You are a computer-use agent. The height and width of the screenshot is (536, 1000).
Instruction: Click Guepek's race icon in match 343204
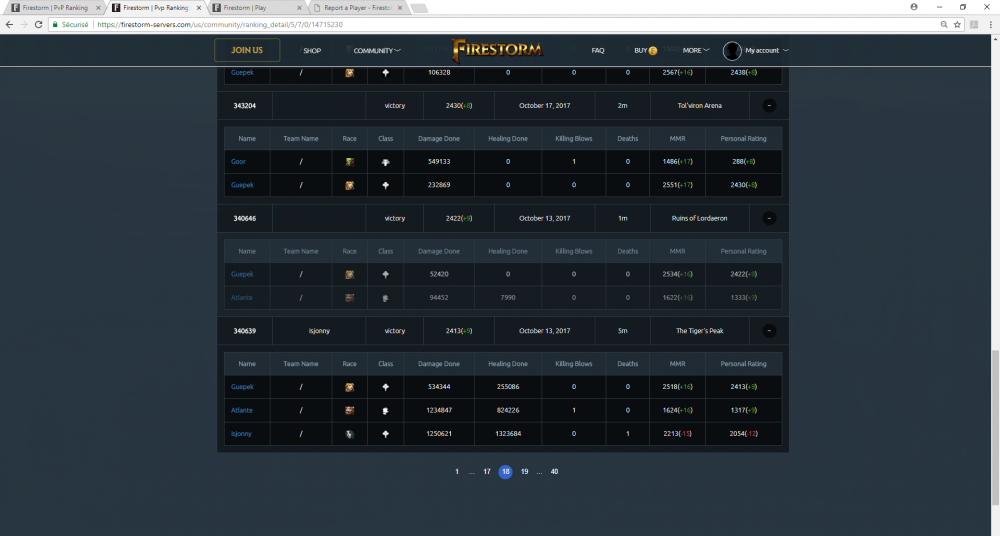click(x=349, y=185)
